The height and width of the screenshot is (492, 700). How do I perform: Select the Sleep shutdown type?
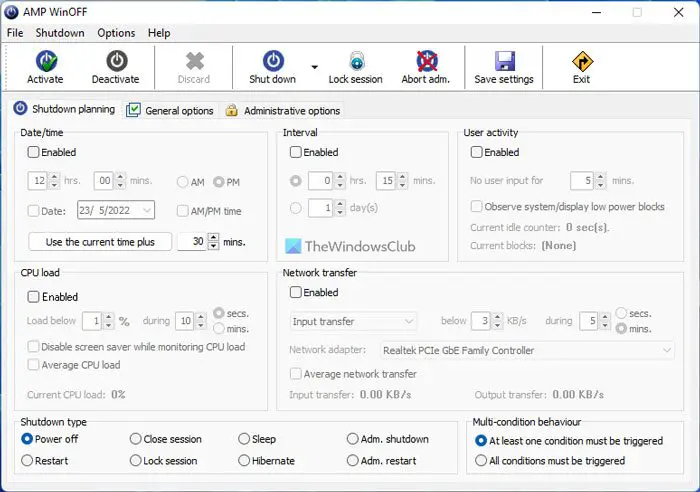244,439
